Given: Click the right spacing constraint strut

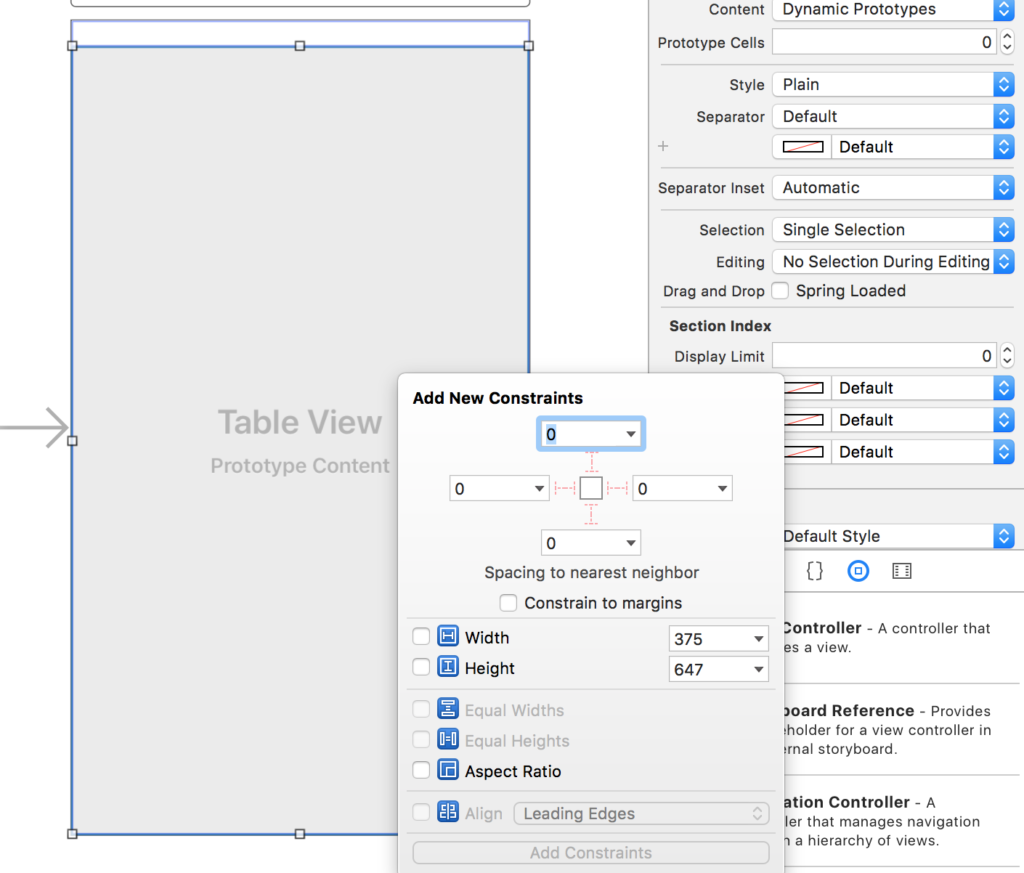Looking at the screenshot, I should click(617, 488).
